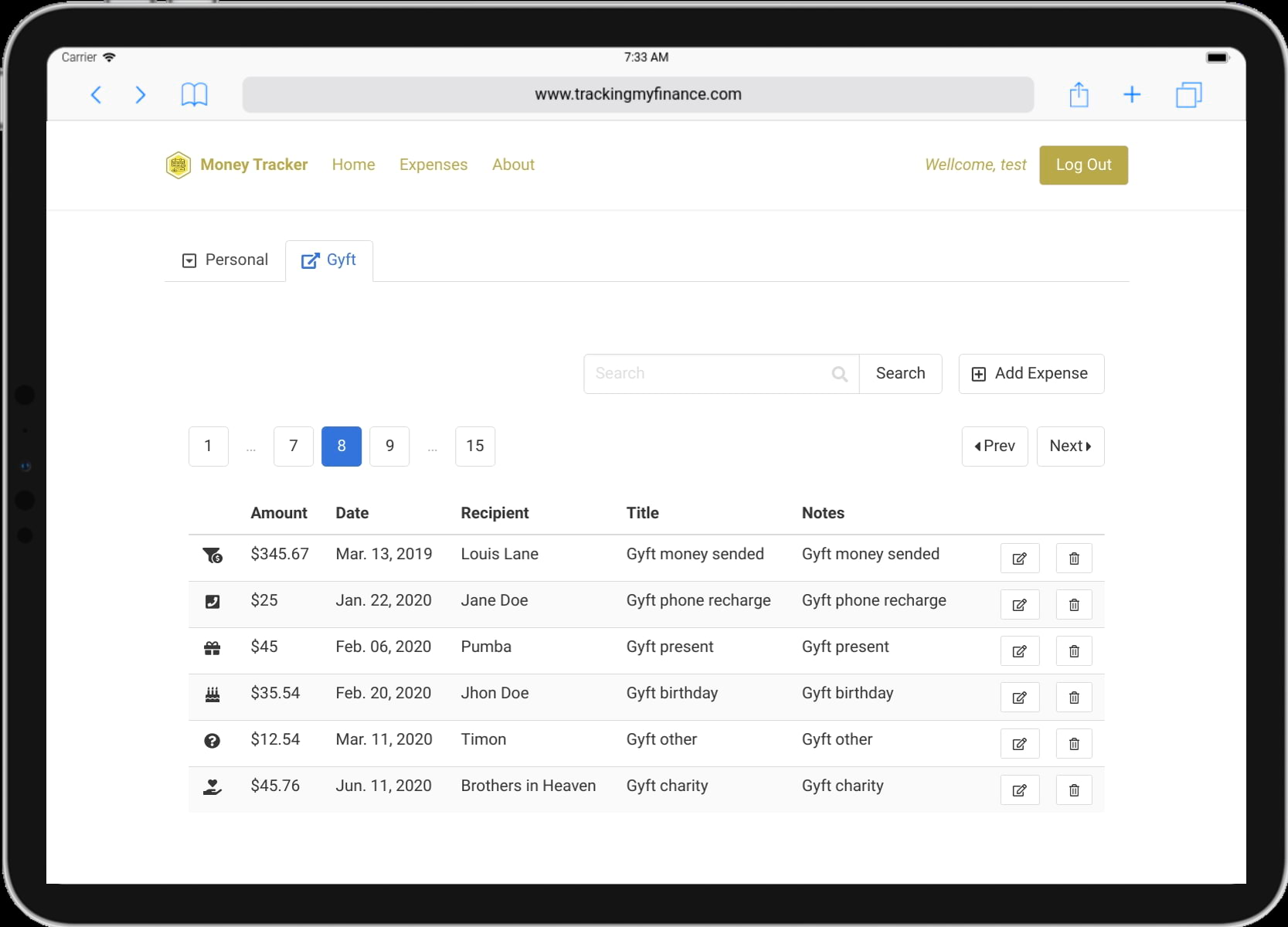Jump to the Next page

point(1070,447)
